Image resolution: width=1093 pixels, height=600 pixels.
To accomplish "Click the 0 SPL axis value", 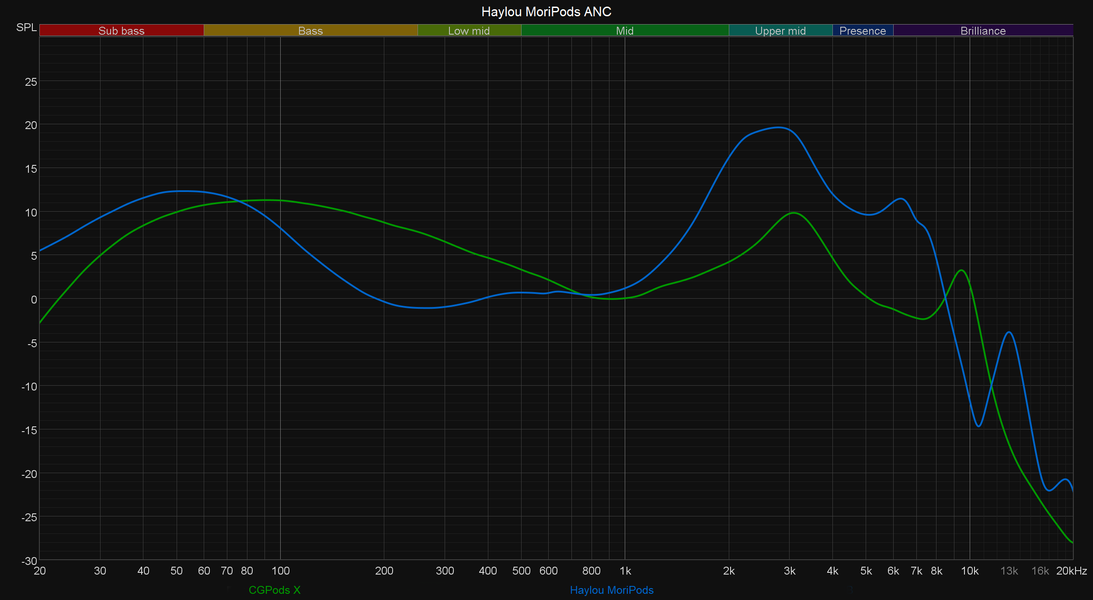I will pyautogui.click(x=34, y=300).
